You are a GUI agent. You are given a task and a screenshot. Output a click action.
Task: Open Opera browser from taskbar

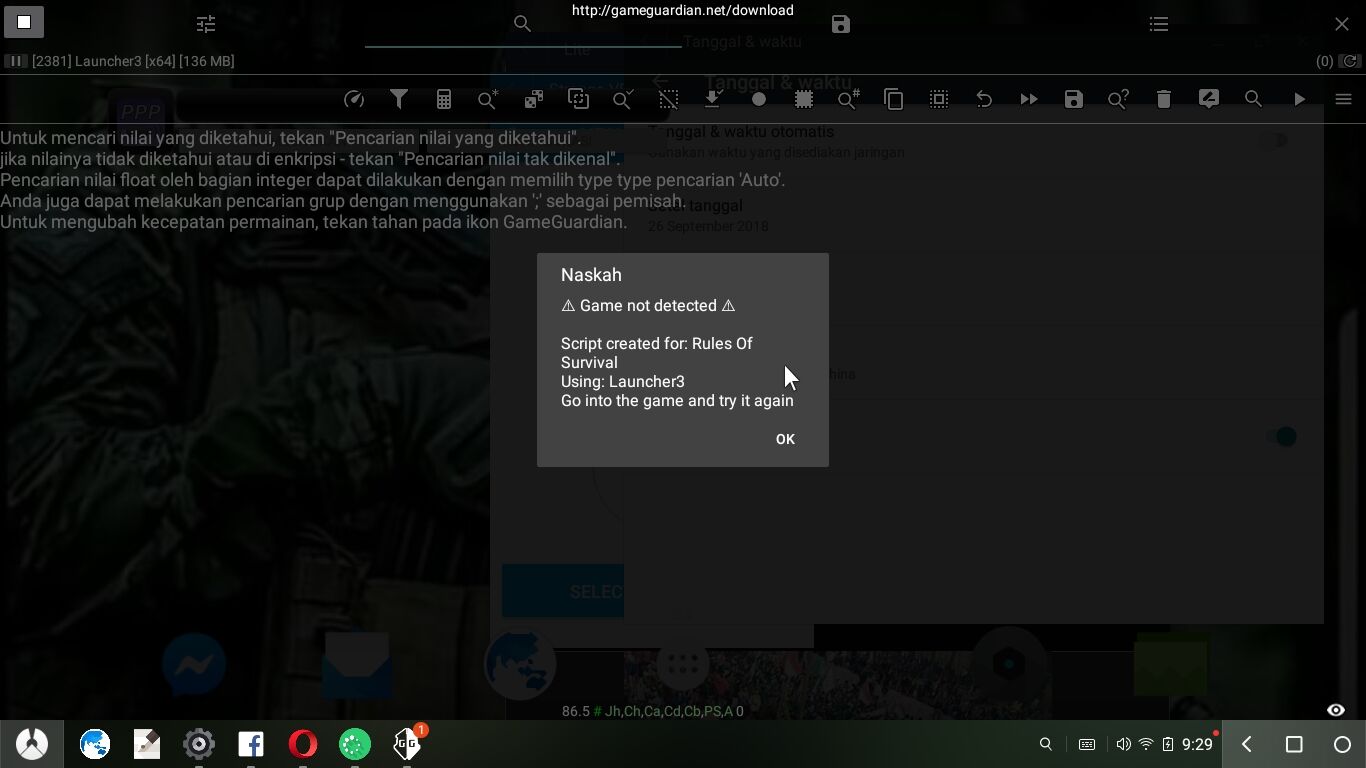point(303,744)
